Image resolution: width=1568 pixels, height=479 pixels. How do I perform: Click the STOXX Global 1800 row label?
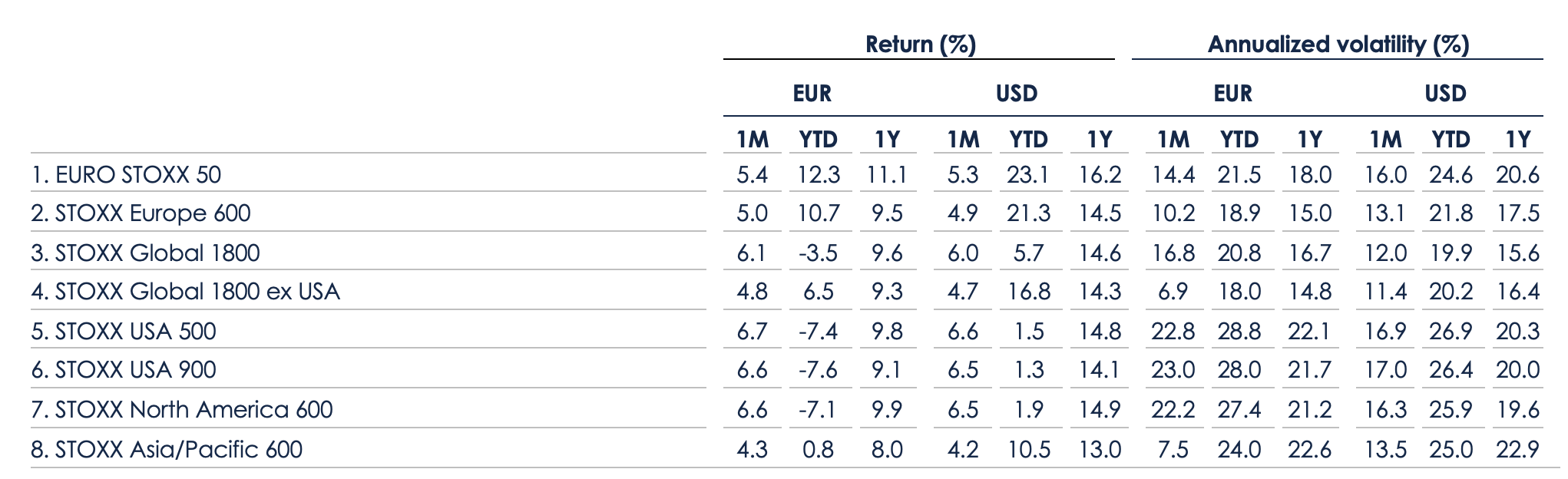[146, 253]
